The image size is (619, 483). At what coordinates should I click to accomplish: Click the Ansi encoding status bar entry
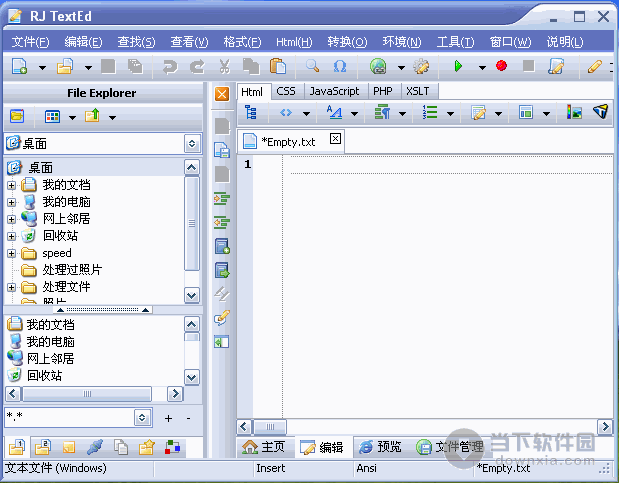366,468
